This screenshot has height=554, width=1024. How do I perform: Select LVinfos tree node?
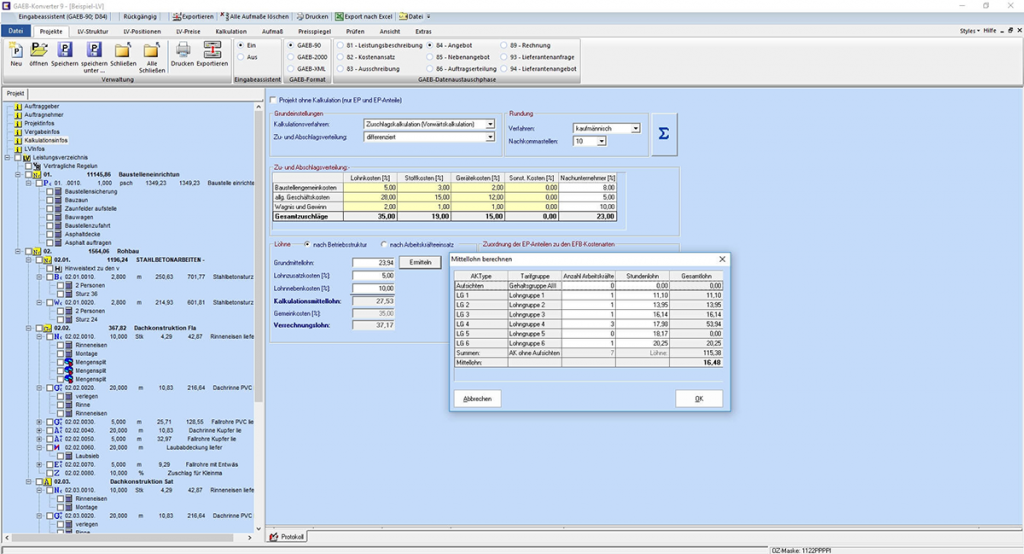[35, 148]
